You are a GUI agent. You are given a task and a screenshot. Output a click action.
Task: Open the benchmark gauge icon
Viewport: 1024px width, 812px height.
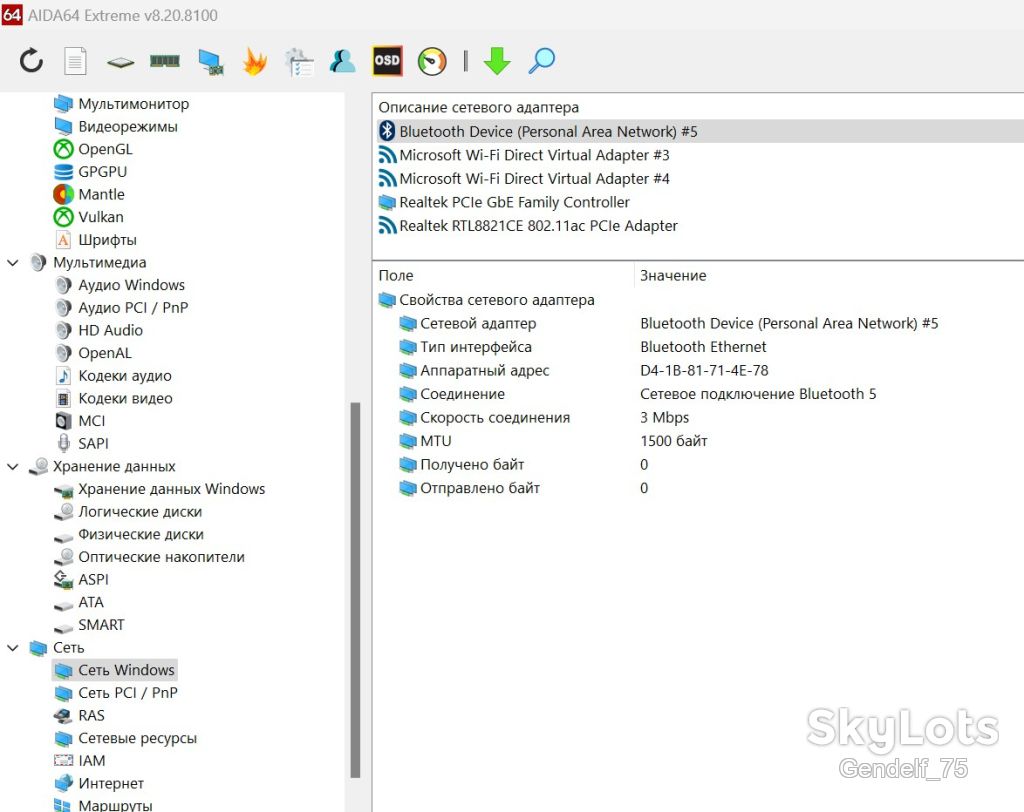[432, 61]
